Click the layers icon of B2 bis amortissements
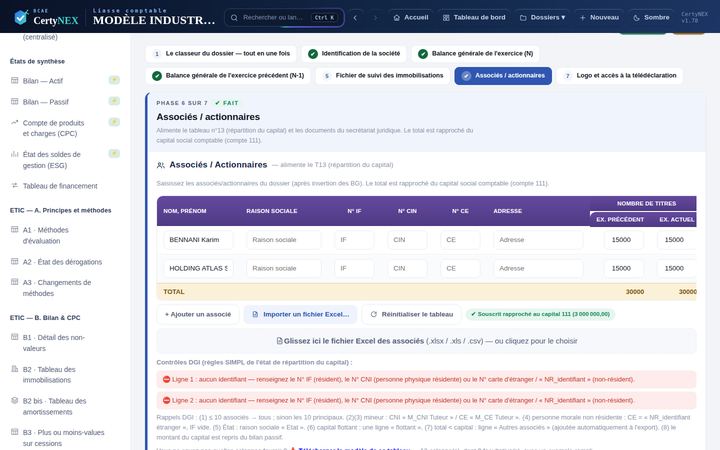 [15, 400]
